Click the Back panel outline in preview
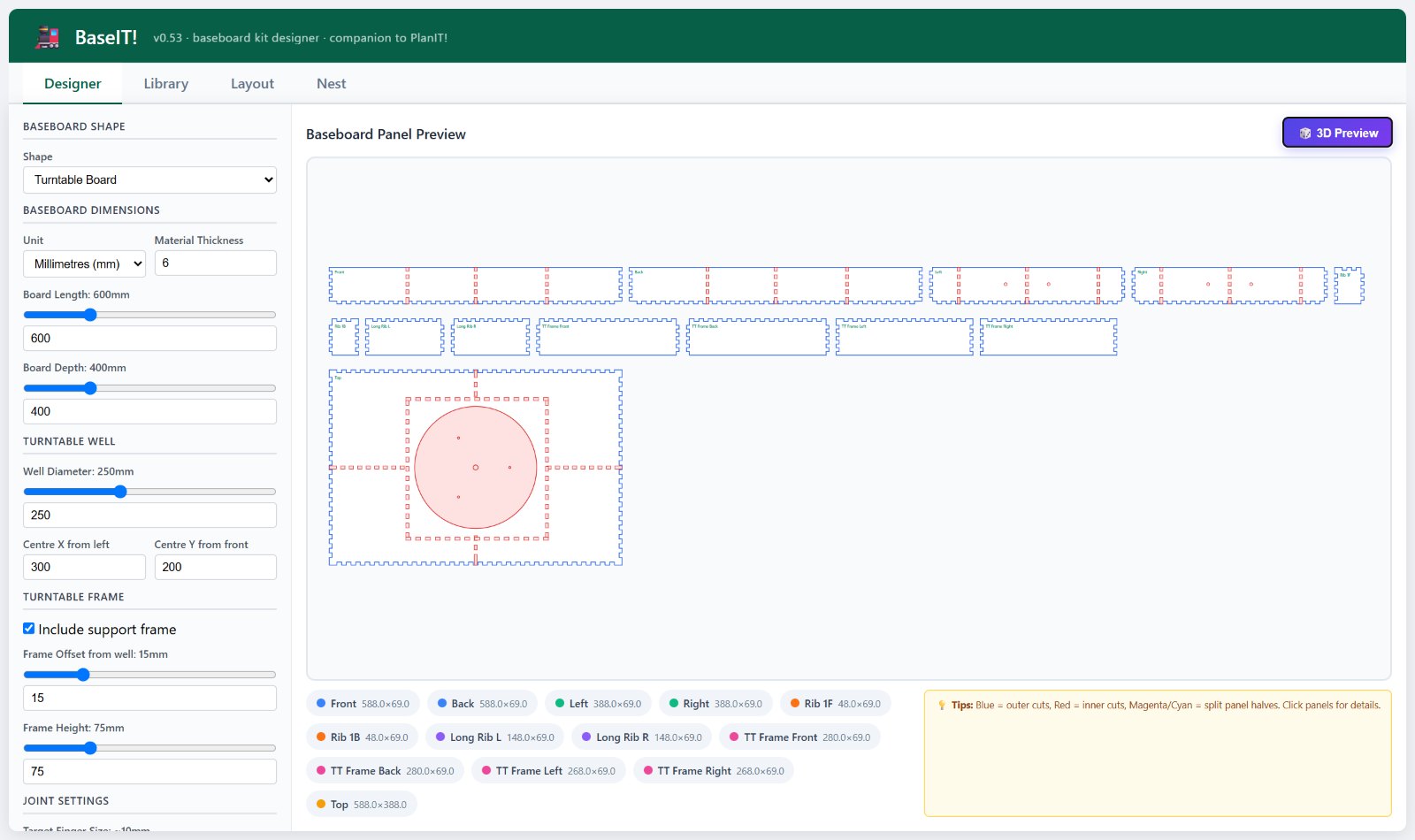 coord(776,286)
